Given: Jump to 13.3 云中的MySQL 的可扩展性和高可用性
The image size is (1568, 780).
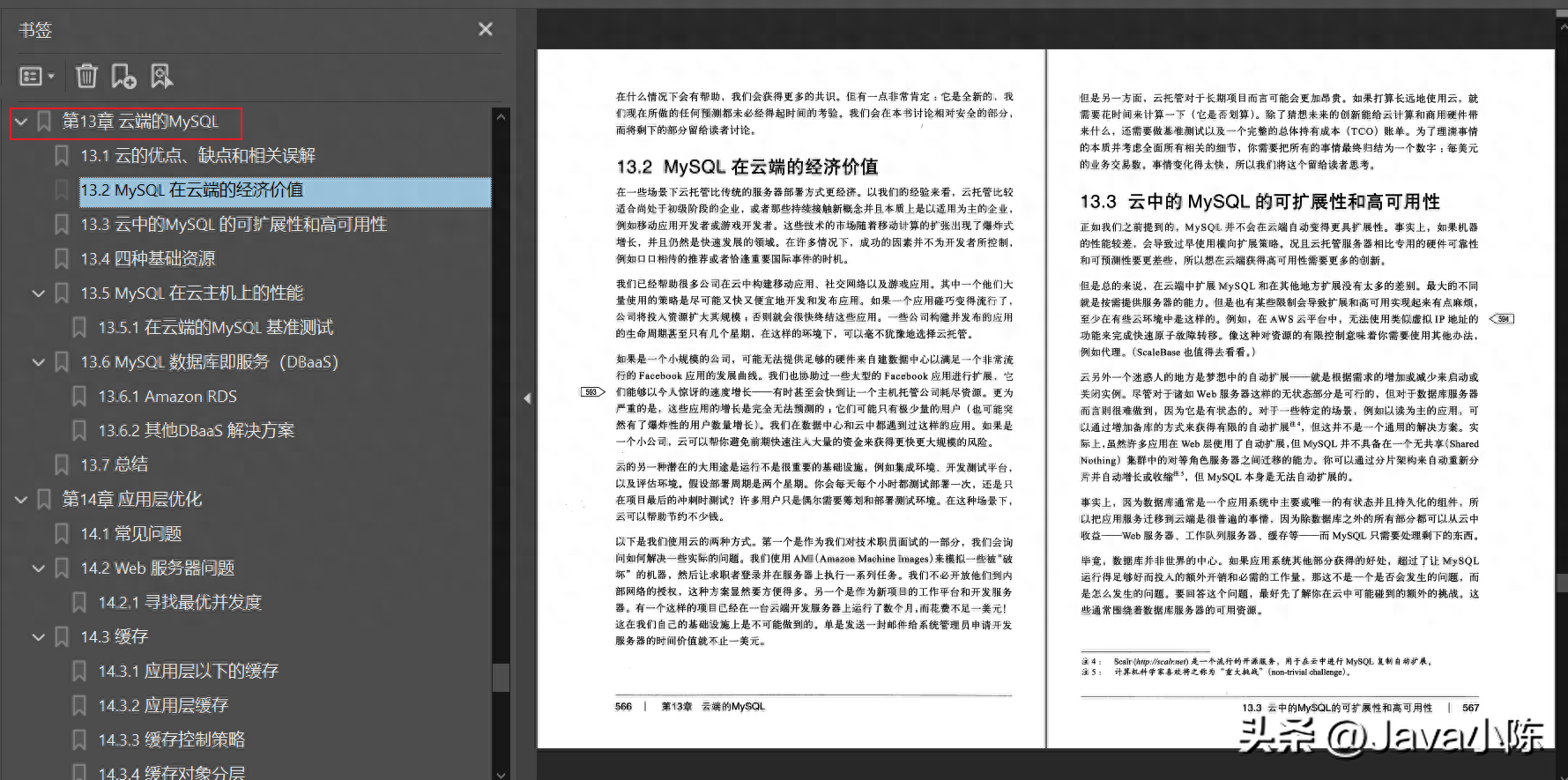Looking at the screenshot, I should (x=234, y=225).
